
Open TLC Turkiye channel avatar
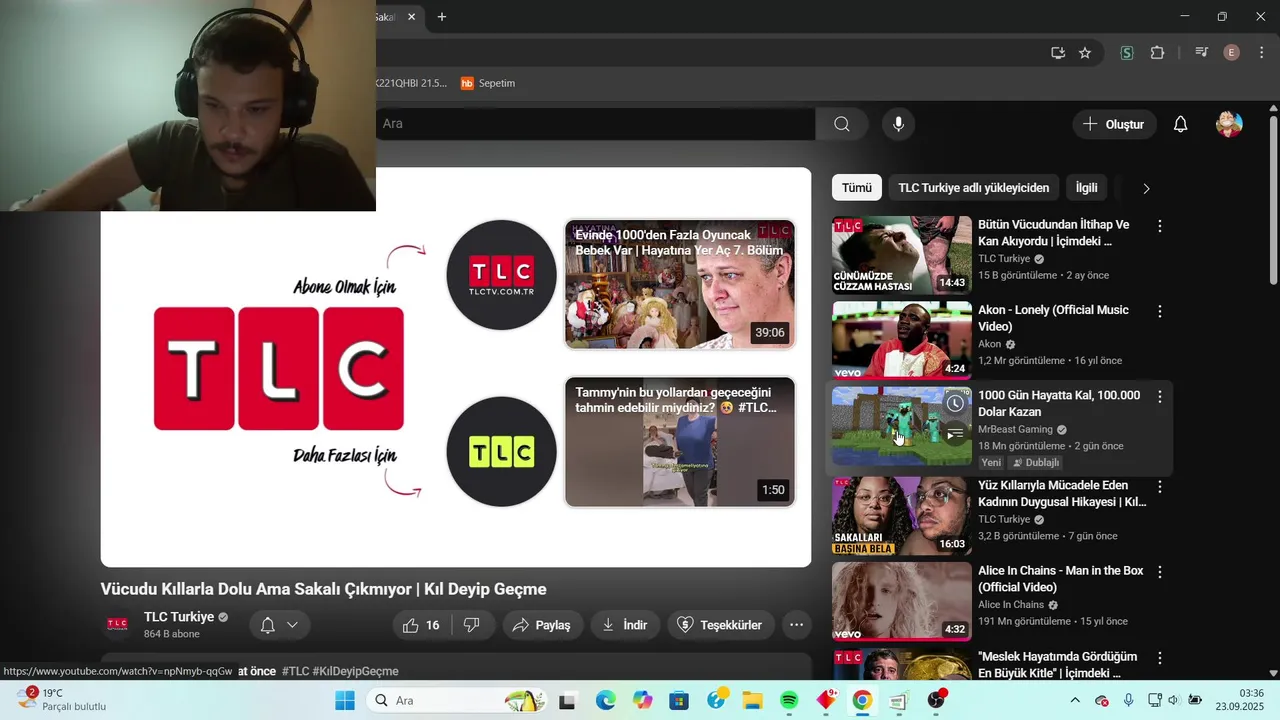pos(117,625)
